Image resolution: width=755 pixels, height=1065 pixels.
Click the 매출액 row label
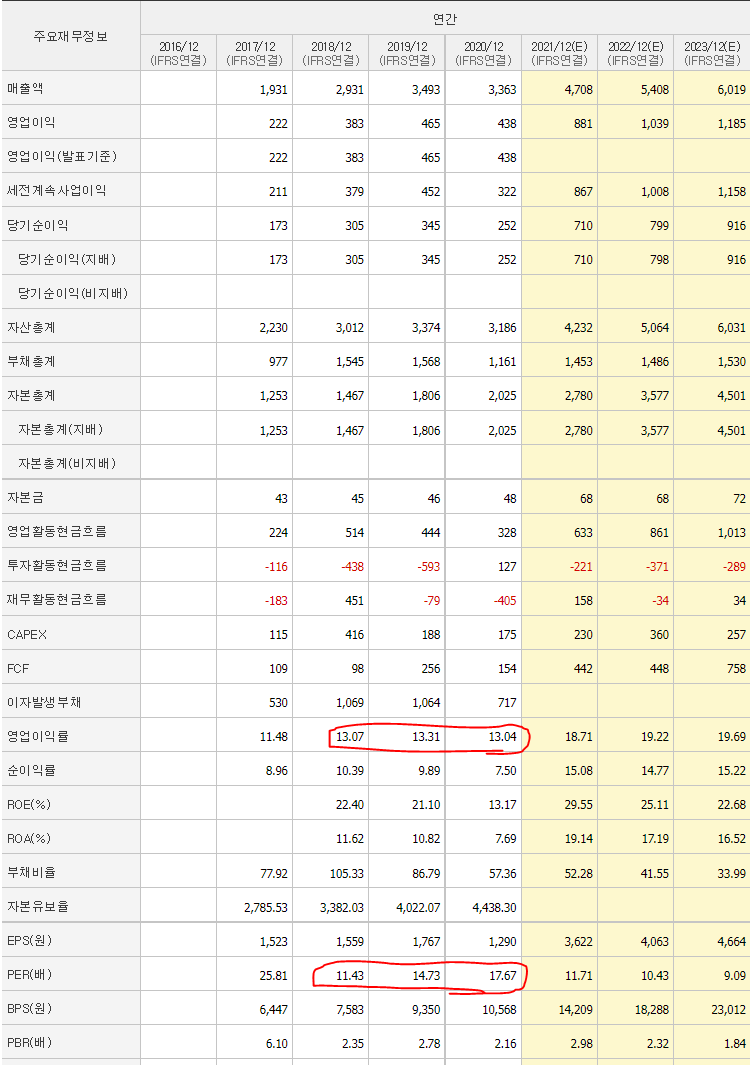(x=25, y=88)
